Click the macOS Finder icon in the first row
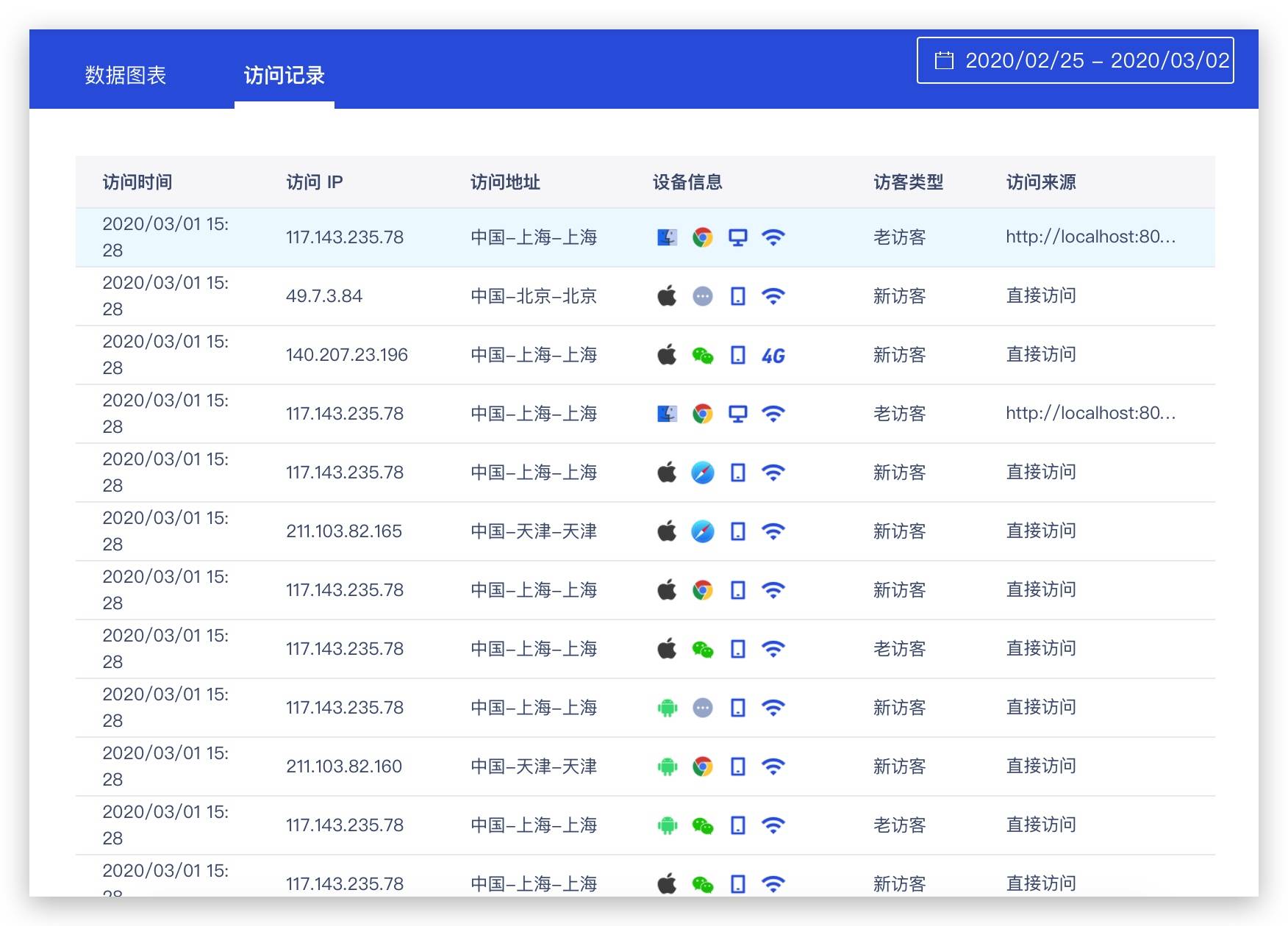1288x926 pixels. (x=667, y=237)
